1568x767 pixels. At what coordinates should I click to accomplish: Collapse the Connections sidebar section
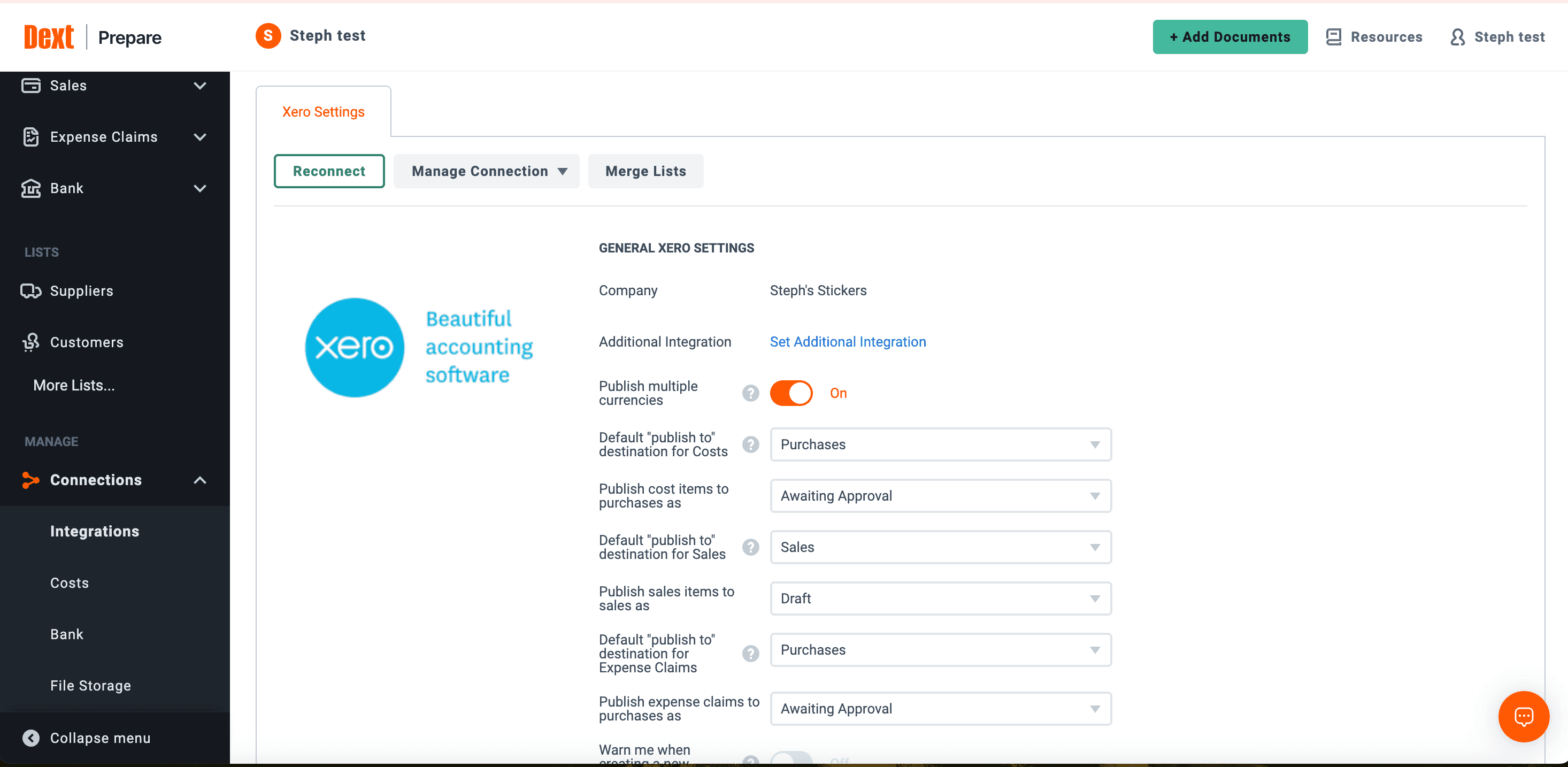[x=199, y=480]
